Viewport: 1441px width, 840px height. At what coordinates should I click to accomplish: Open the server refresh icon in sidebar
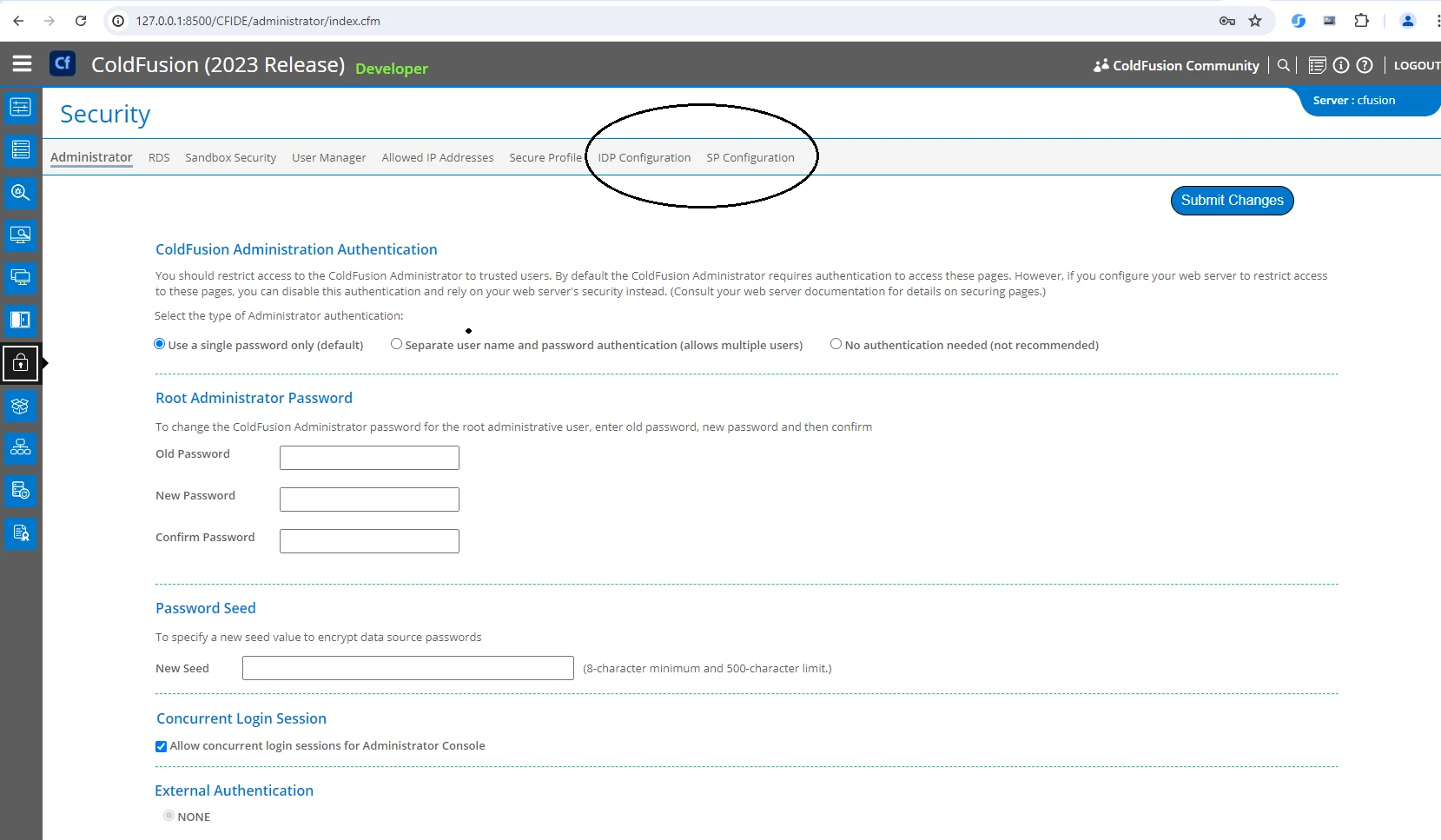pos(20,491)
